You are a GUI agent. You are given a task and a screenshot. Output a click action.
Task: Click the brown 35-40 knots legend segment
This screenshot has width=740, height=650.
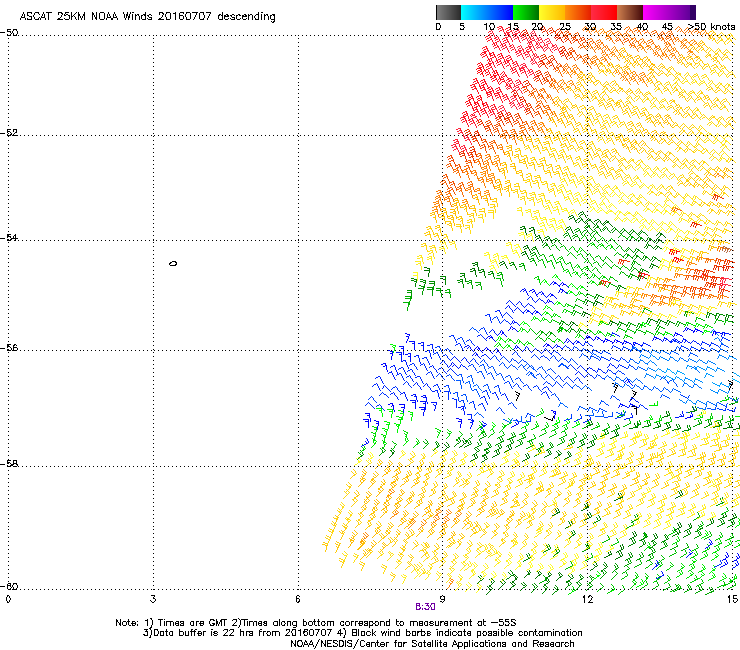click(x=630, y=12)
